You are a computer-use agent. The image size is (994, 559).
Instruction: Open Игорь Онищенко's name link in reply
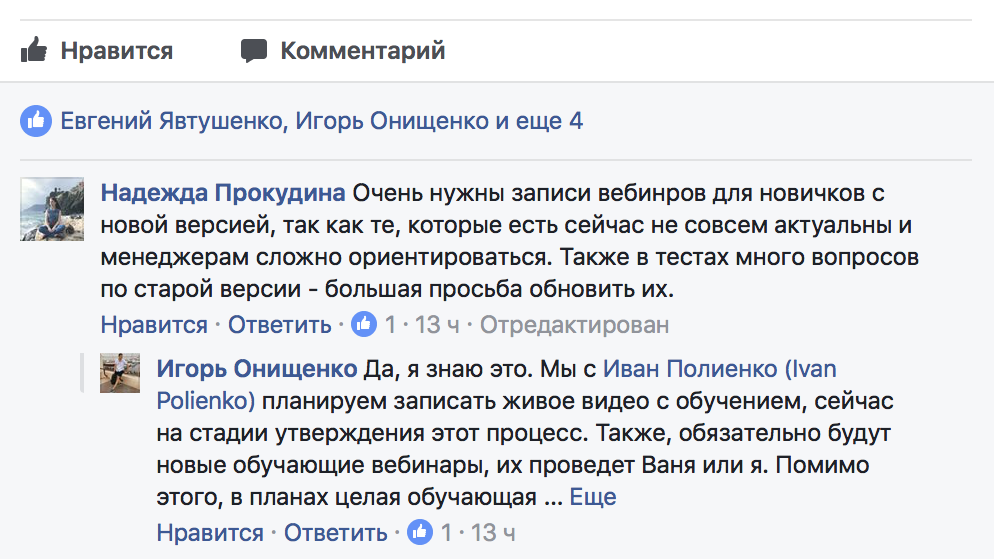(x=257, y=369)
